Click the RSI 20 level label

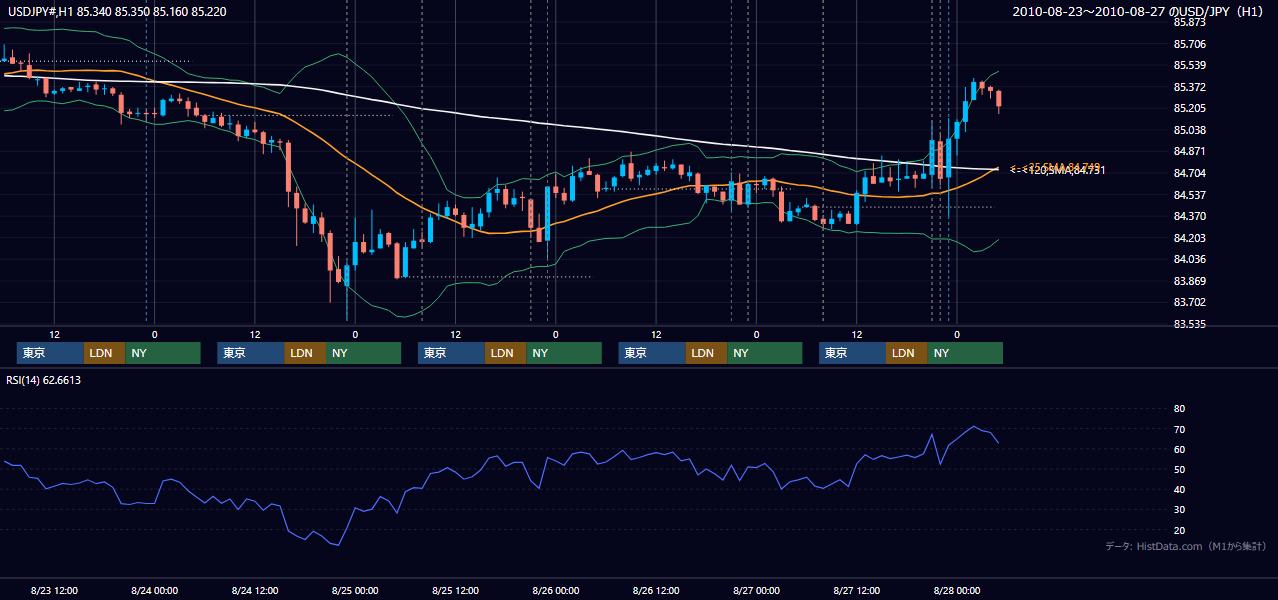(1179, 530)
